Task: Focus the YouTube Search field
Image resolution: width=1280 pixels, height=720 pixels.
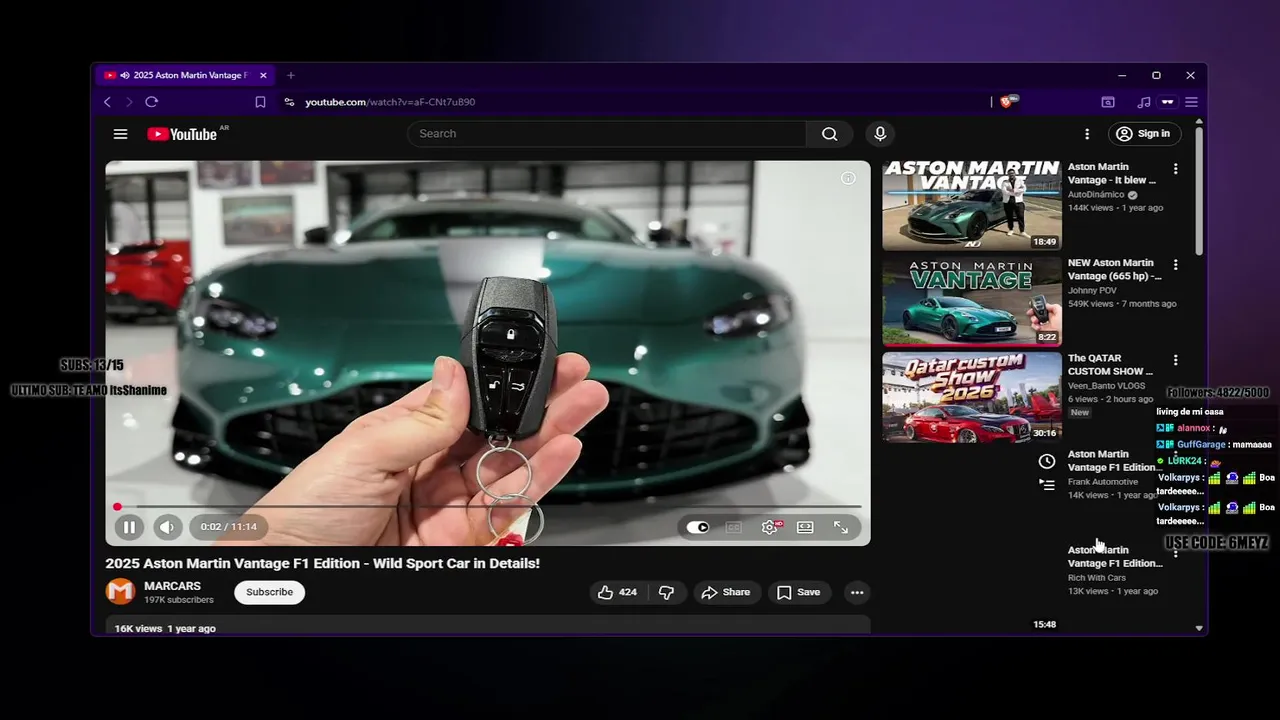Action: point(606,134)
